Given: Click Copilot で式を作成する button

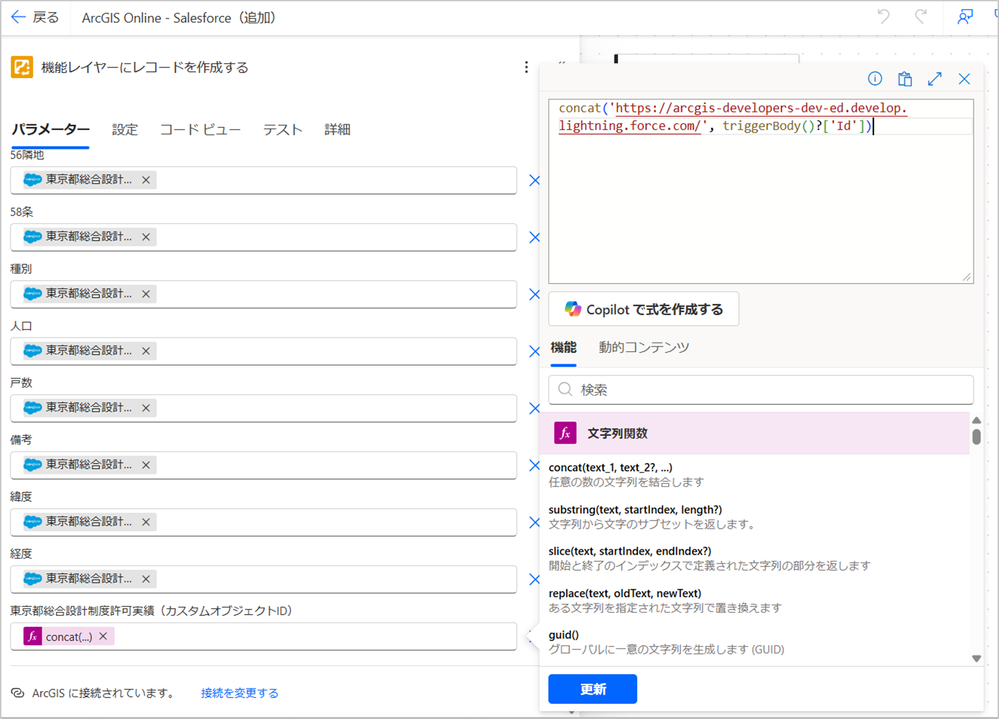Looking at the screenshot, I should coord(643,309).
